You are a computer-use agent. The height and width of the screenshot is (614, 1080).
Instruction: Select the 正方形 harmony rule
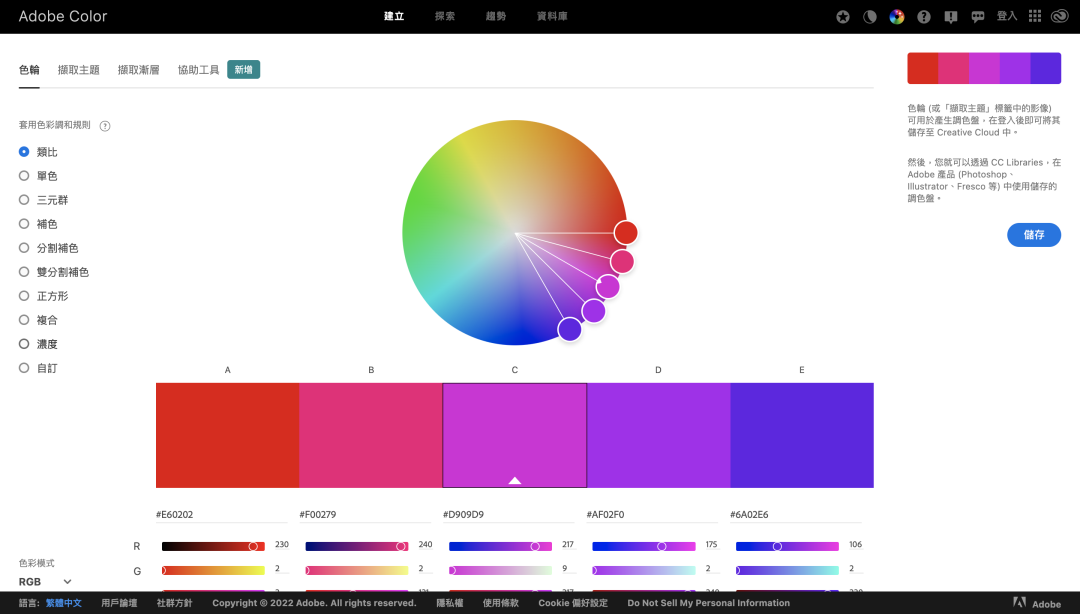43,296
